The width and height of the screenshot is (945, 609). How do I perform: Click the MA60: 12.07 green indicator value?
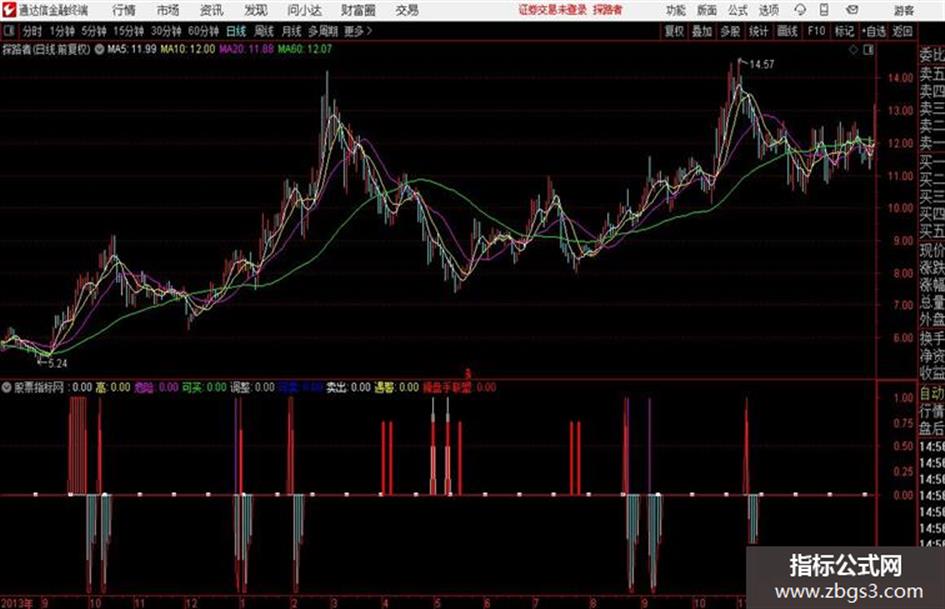pyautogui.click(x=304, y=49)
